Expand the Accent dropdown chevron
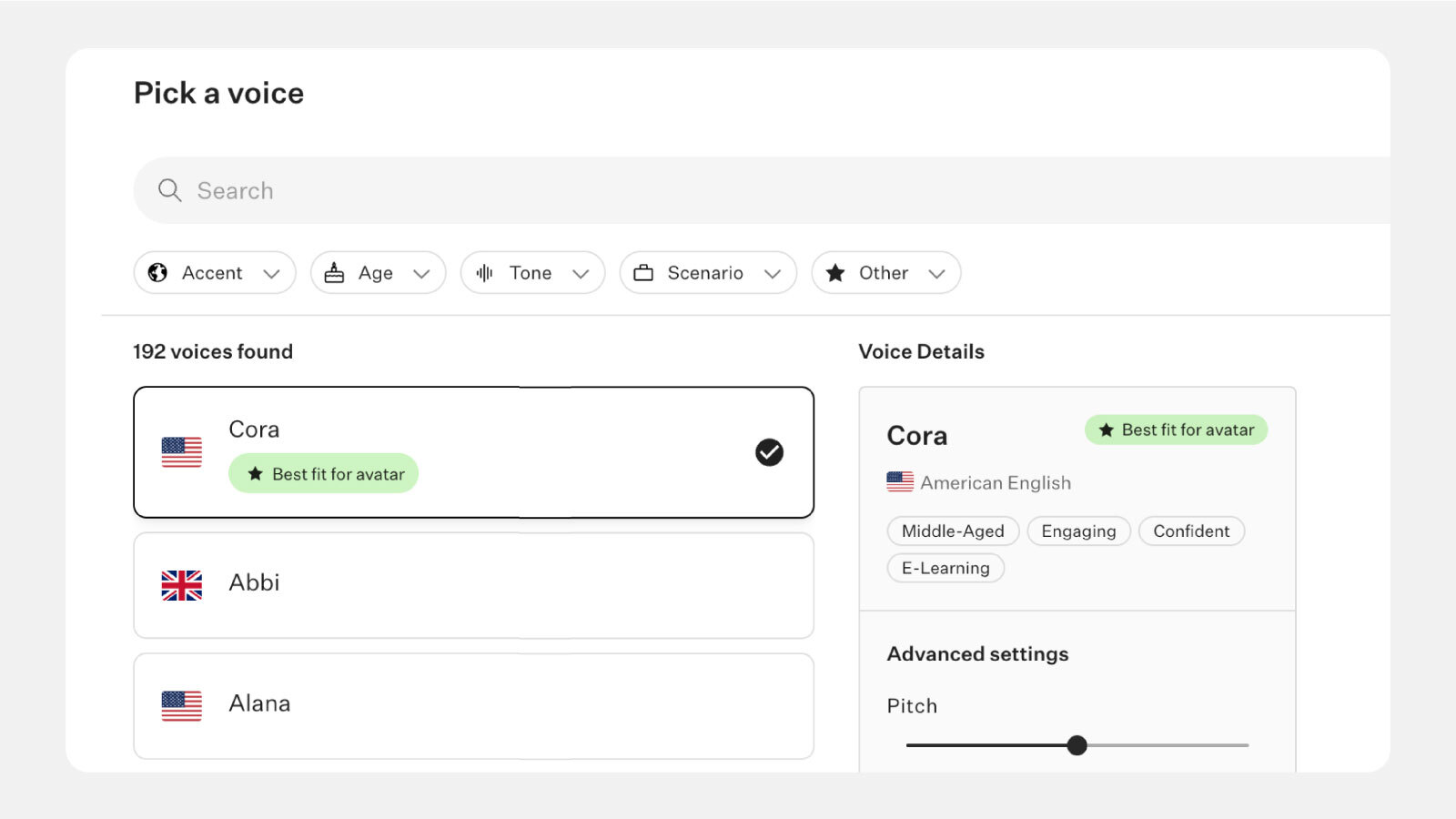 click(271, 274)
